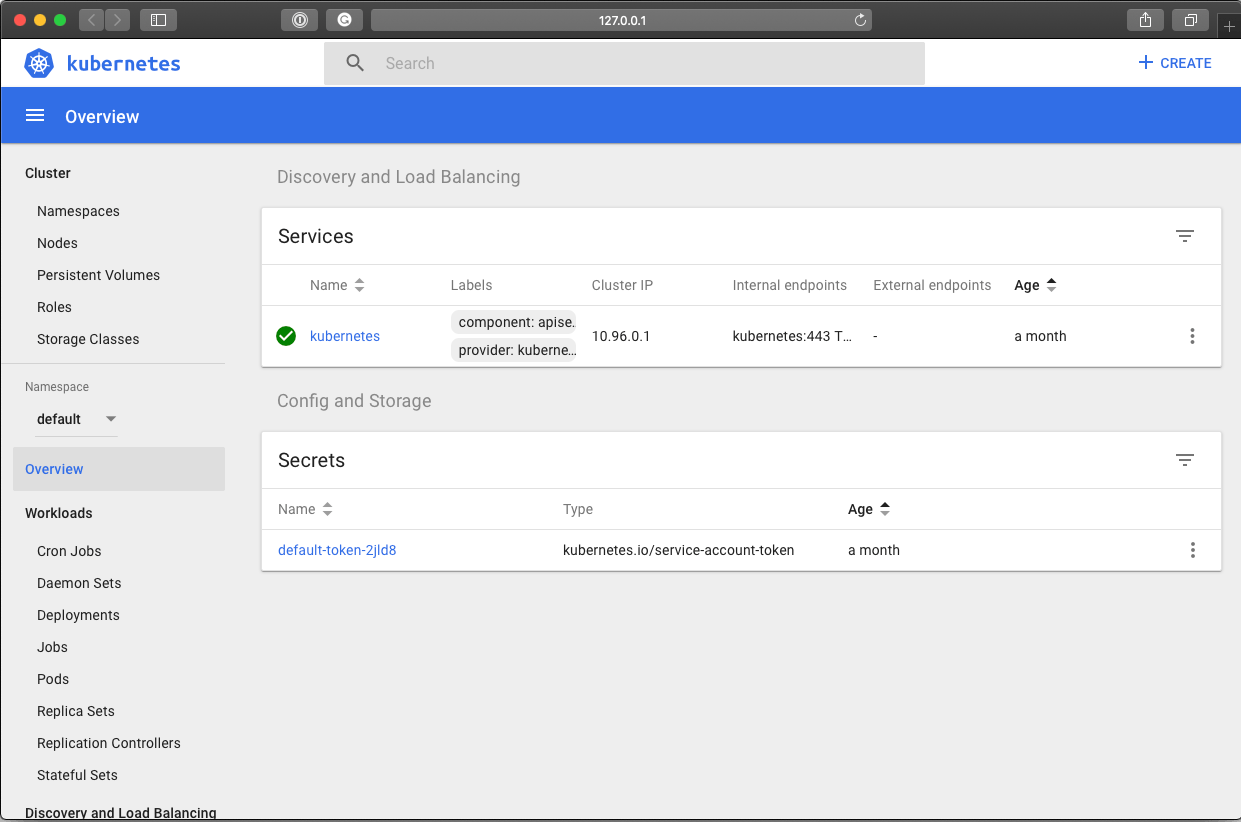The image size is (1241, 822).
Task: Open the kubernetes service link
Action: click(345, 336)
